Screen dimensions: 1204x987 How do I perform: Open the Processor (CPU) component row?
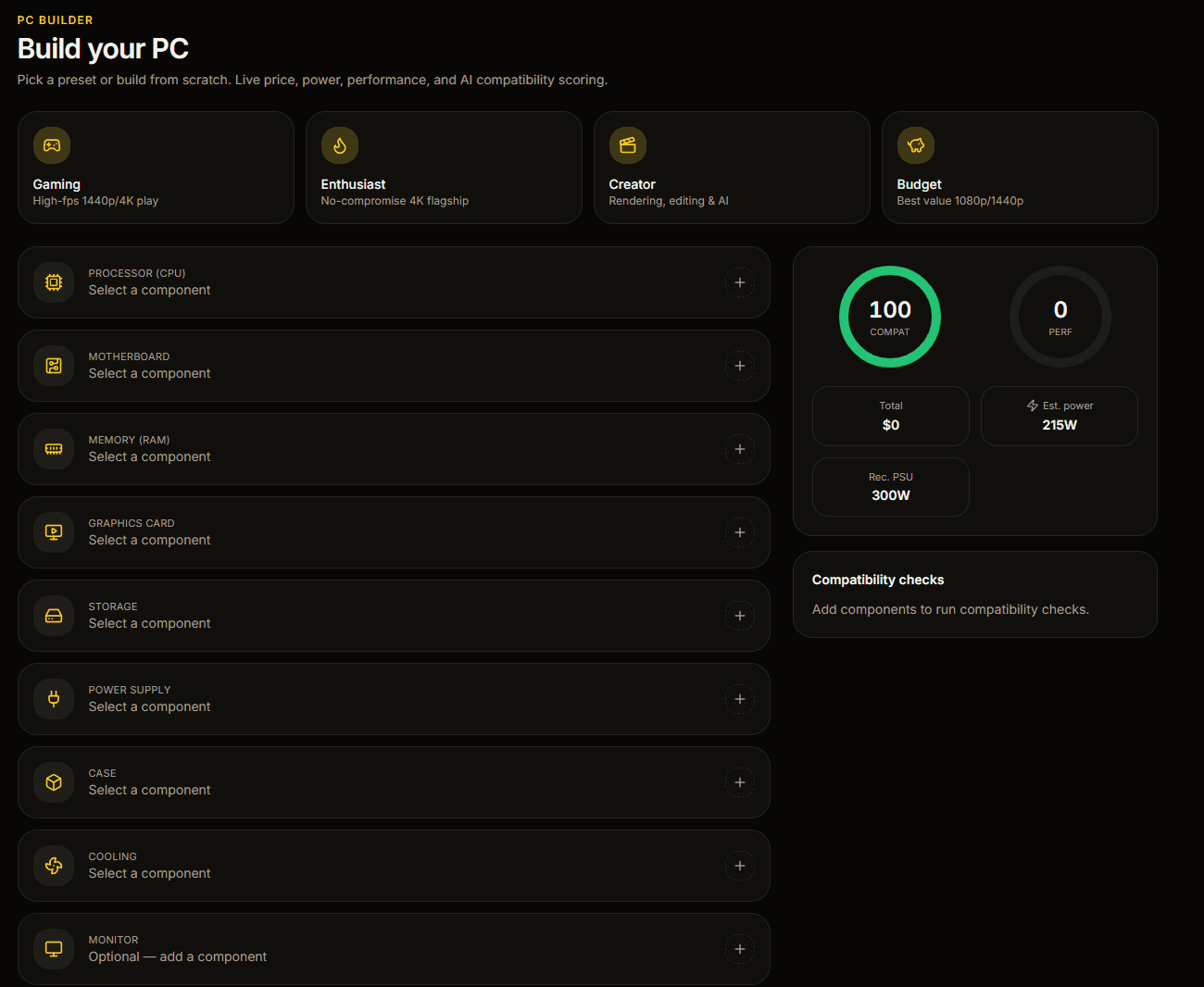point(394,282)
